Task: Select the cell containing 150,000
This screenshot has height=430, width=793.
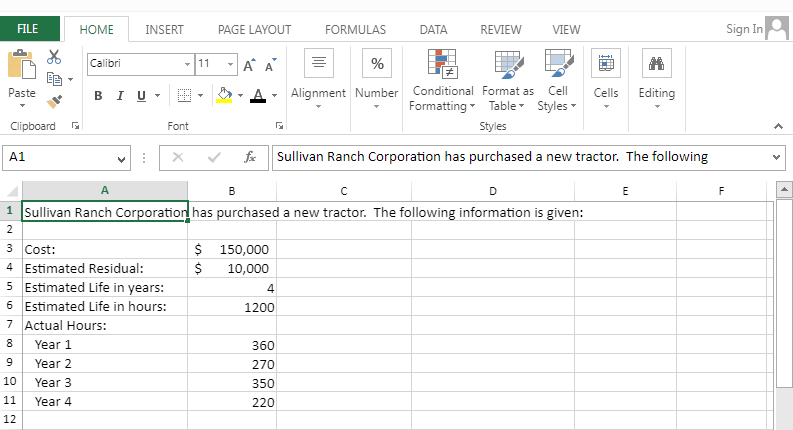Action: point(232,249)
